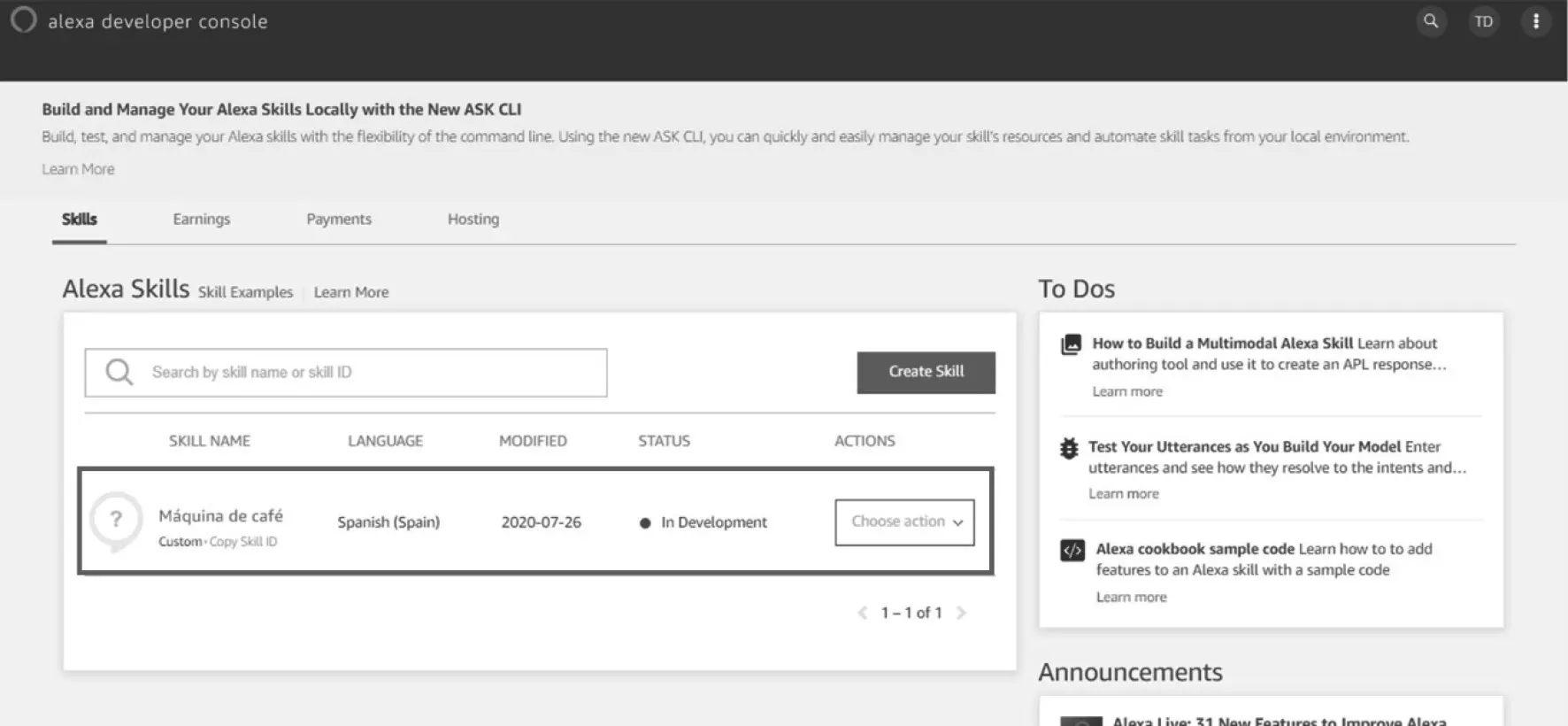Click the In Development status text
The height and width of the screenshot is (726, 1568).
pos(714,522)
